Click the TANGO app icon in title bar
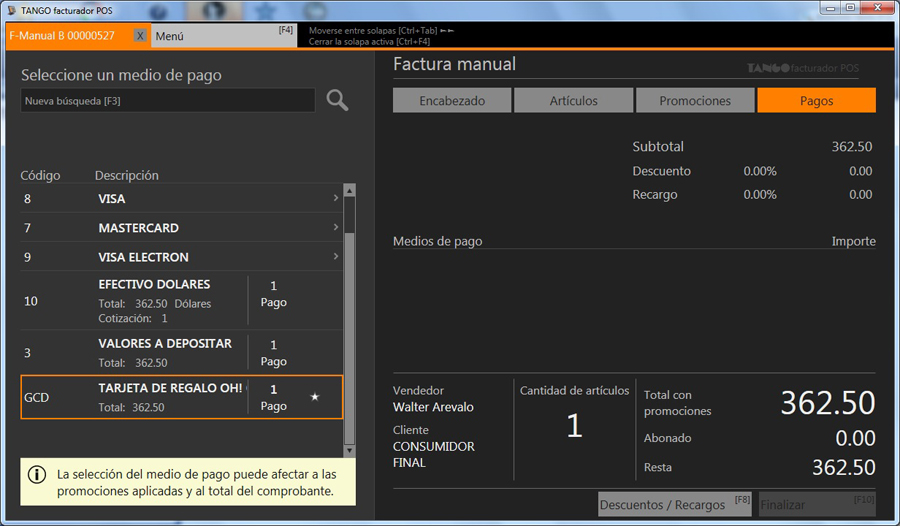This screenshot has height=526, width=900. [x=11, y=10]
